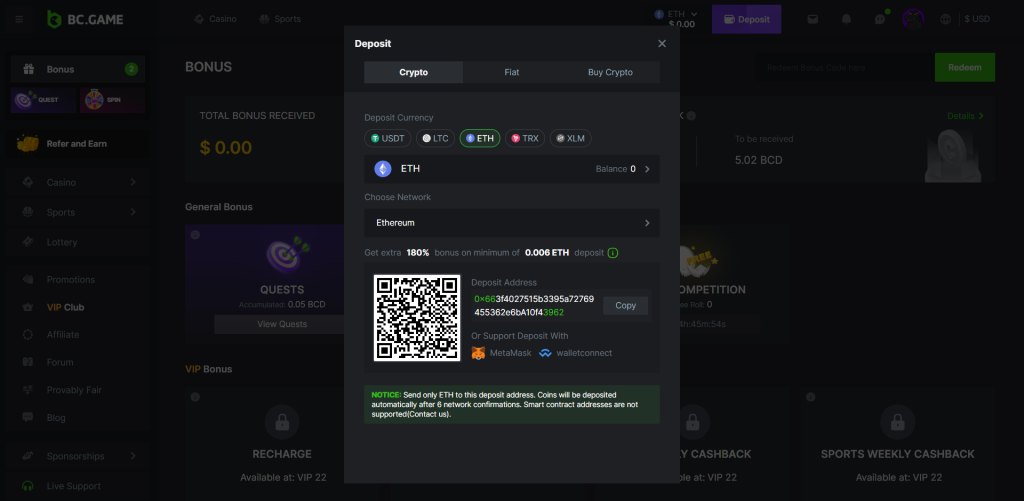The width and height of the screenshot is (1024, 501).
Task: Expand the Ethereum network selector
Action: (512, 223)
